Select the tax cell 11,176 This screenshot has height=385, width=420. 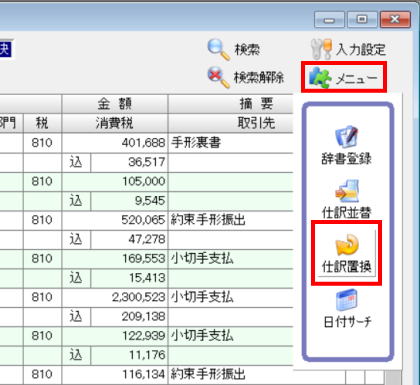[x=129, y=356]
